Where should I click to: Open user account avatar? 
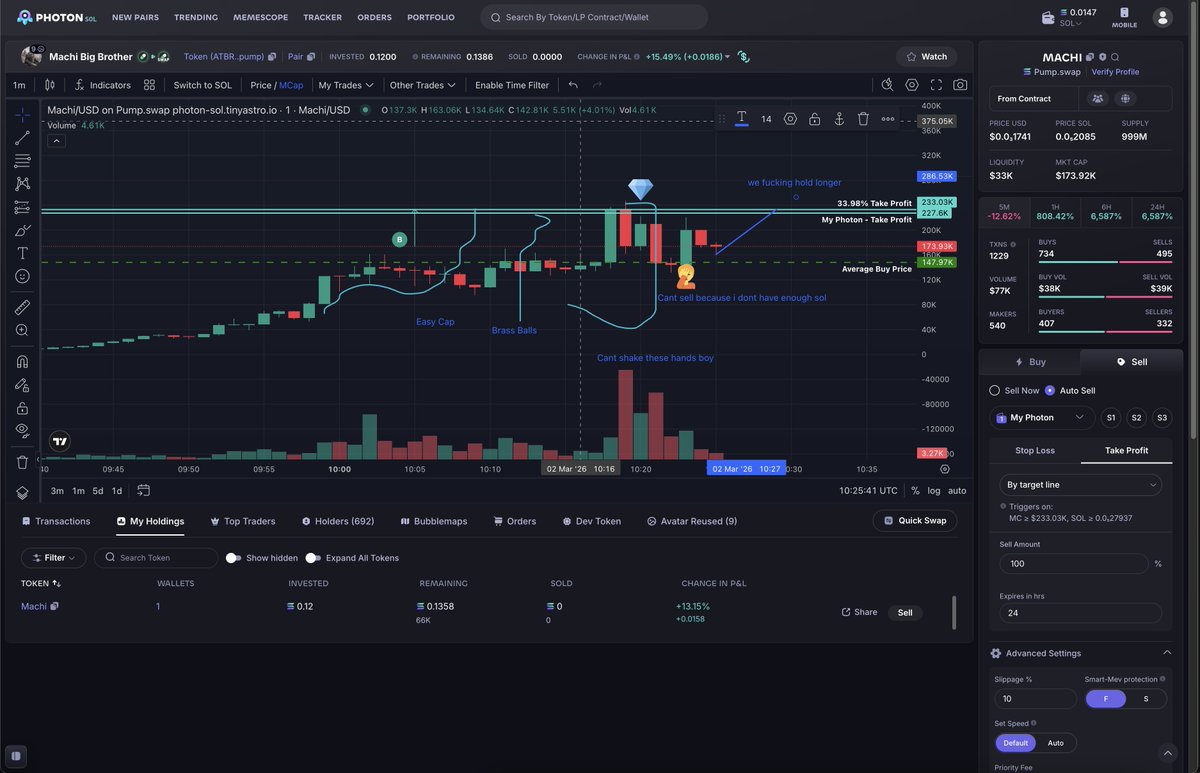pos(1163,17)
